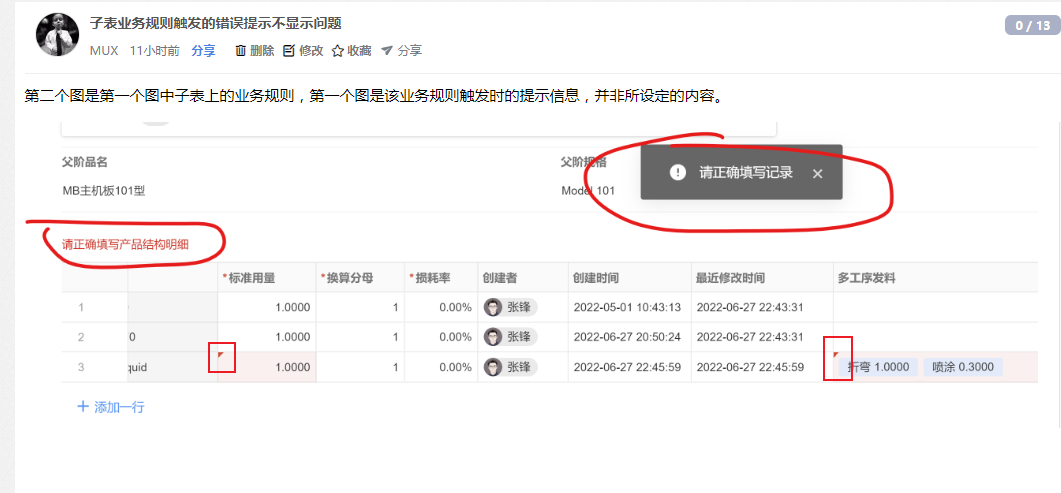1061x493 pixels.
Task: Select the 最近修改时间 column header
Action: click(762, 278)
